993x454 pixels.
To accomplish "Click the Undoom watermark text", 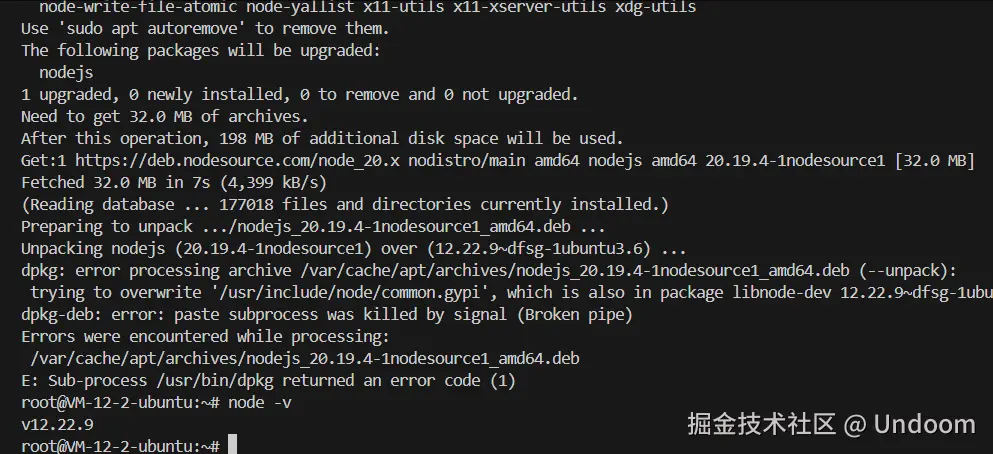I will pos(925,424).
